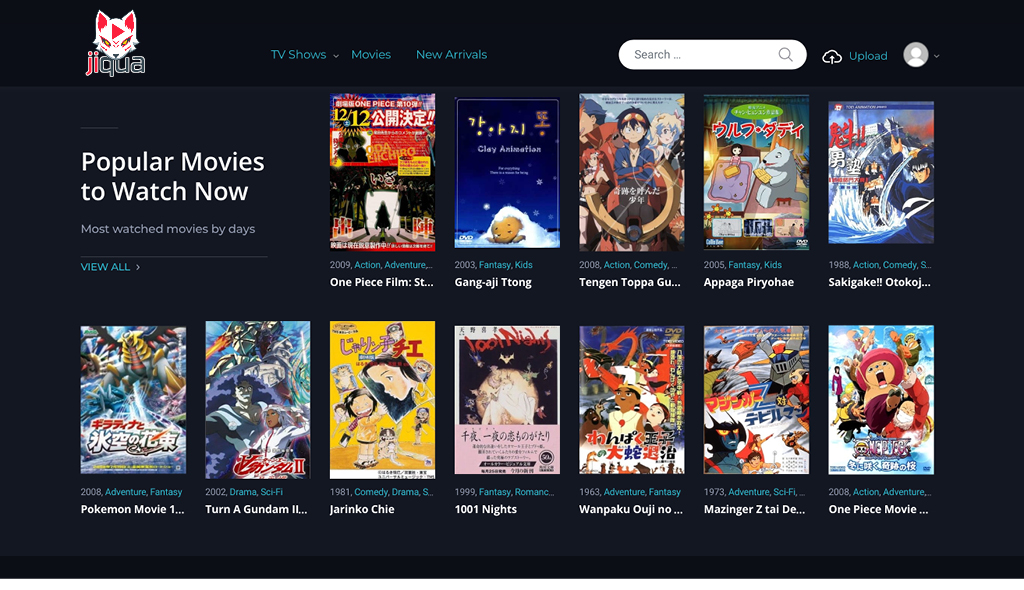Click the 1001 Nights title
Viewport: 1024px width, 590px height.
coord(485,509)
